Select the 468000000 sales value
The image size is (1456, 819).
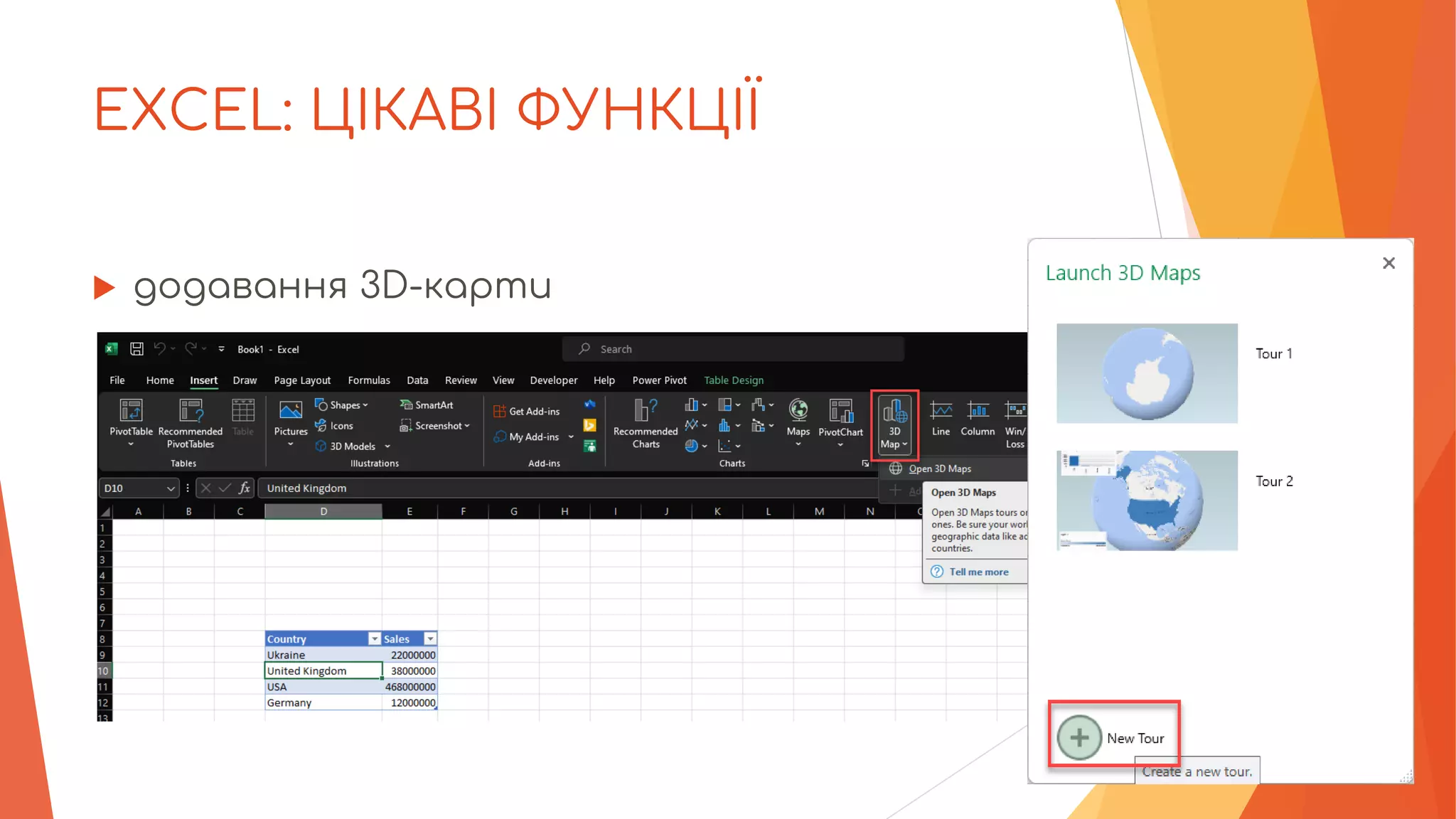(x=409, y=687)
